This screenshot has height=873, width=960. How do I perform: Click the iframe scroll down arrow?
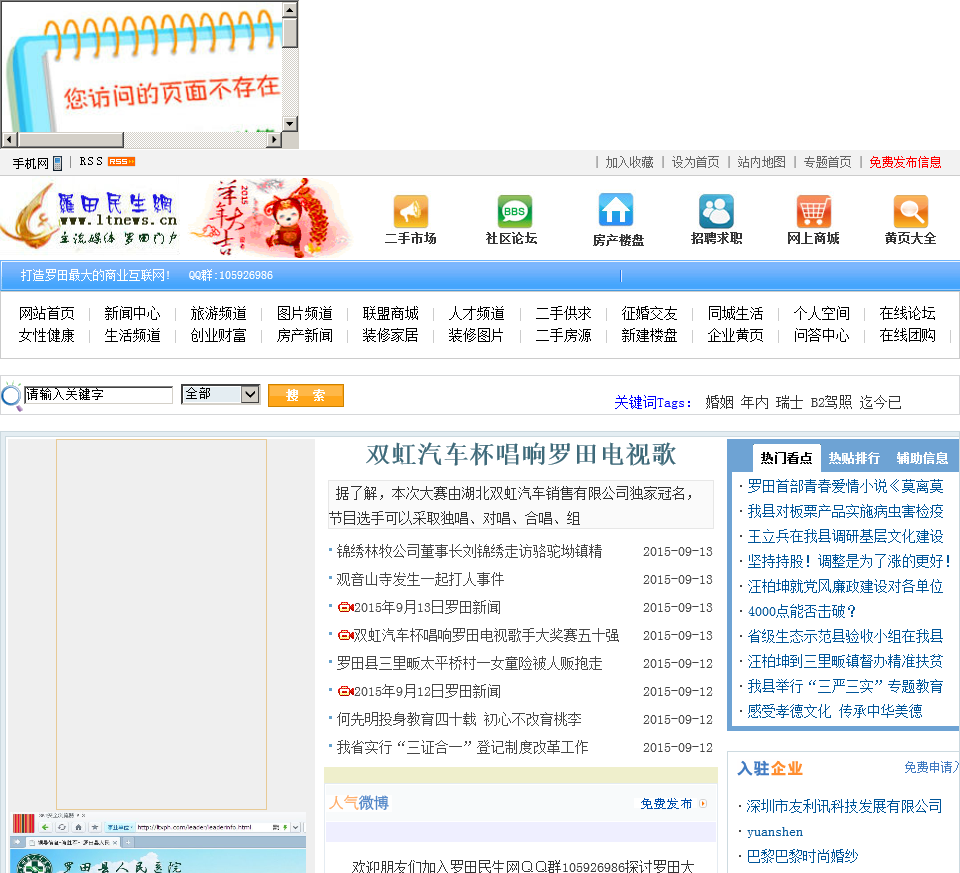[290, 124]
